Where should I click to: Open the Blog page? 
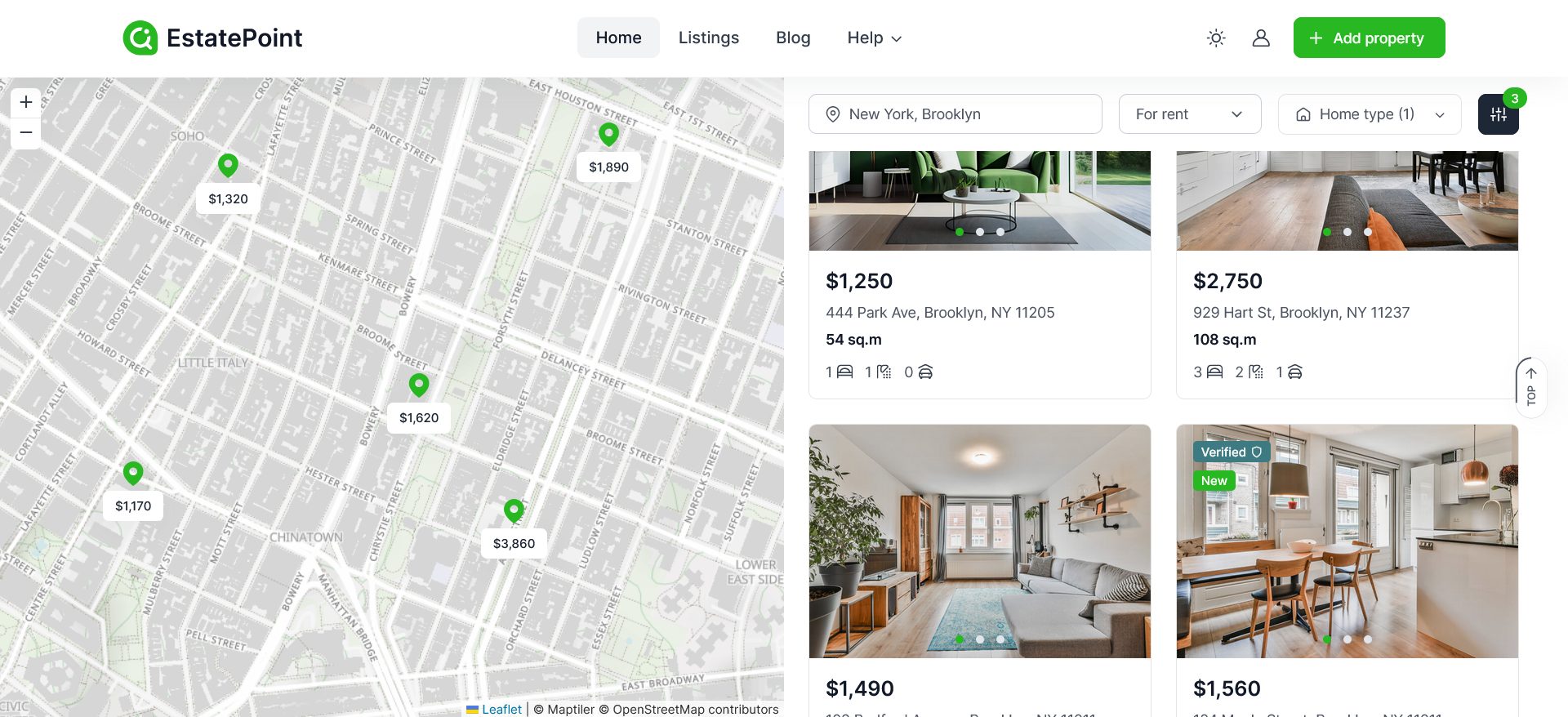[793, 38]
